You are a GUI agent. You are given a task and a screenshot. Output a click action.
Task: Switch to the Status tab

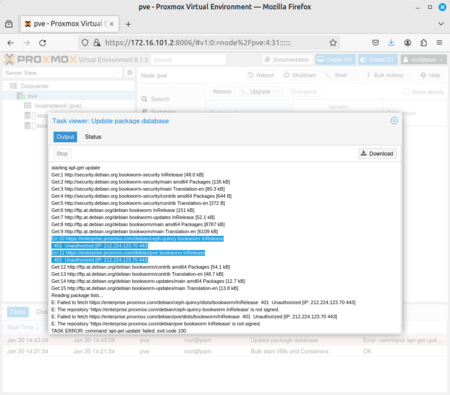click(x=93, y=137)
